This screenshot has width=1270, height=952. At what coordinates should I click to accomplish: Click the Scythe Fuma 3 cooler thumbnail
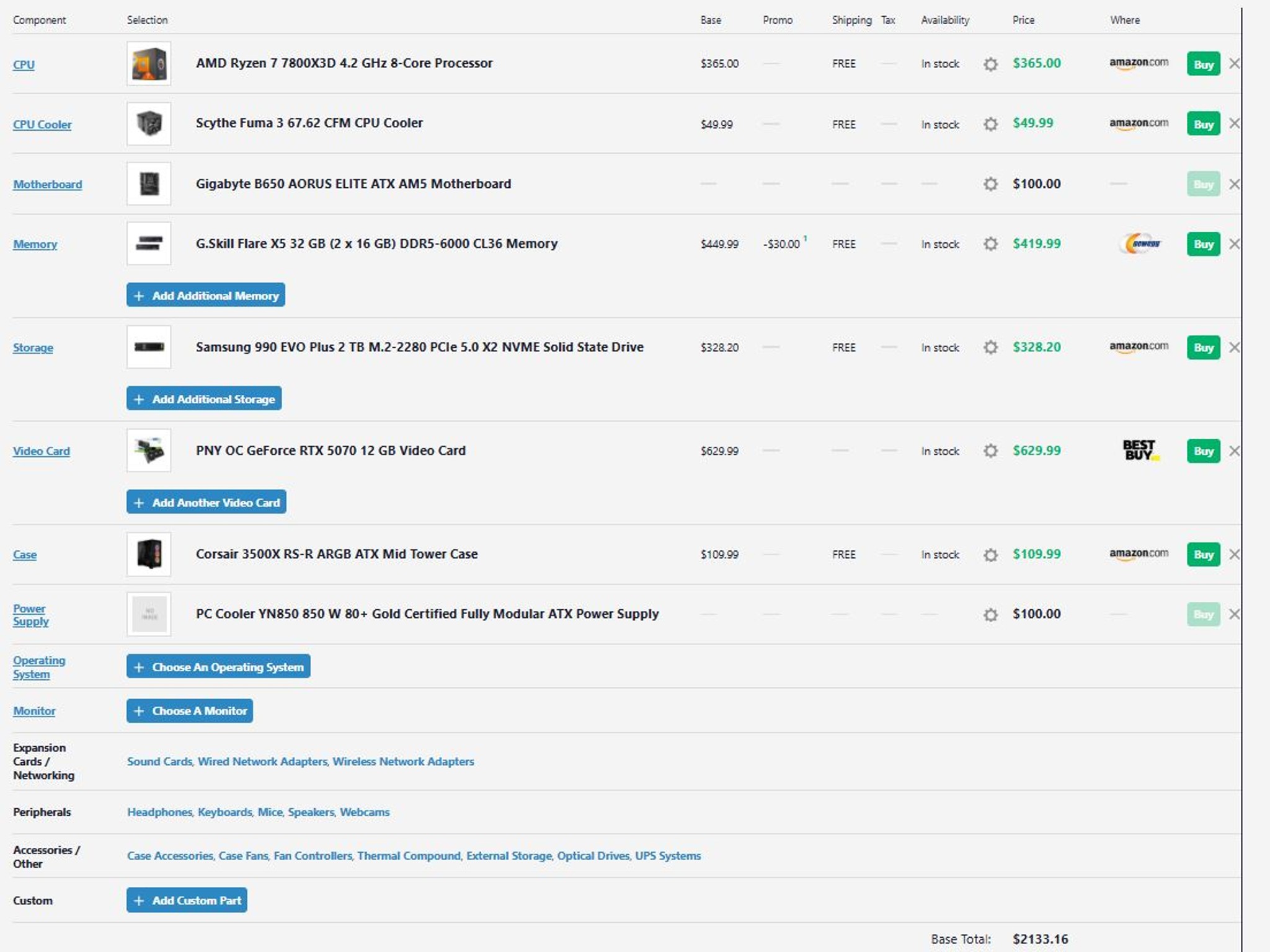pyautogui.click(x=149, y=123)
